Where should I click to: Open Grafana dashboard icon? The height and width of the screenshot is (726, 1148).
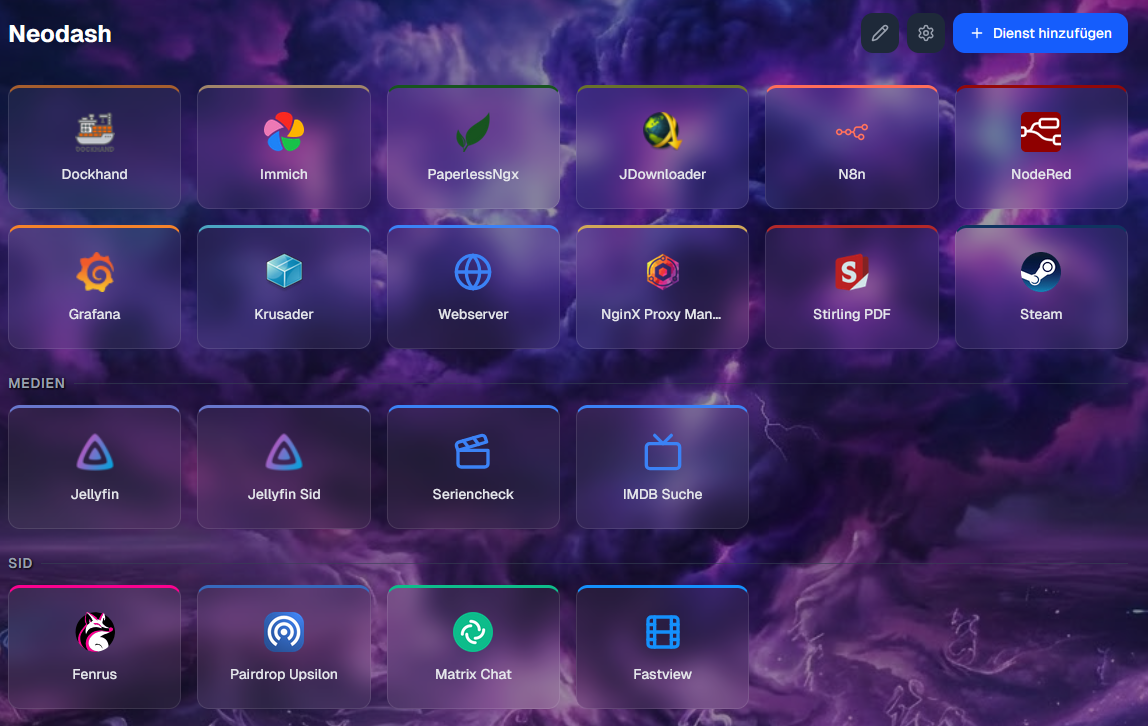click(95, 272)
